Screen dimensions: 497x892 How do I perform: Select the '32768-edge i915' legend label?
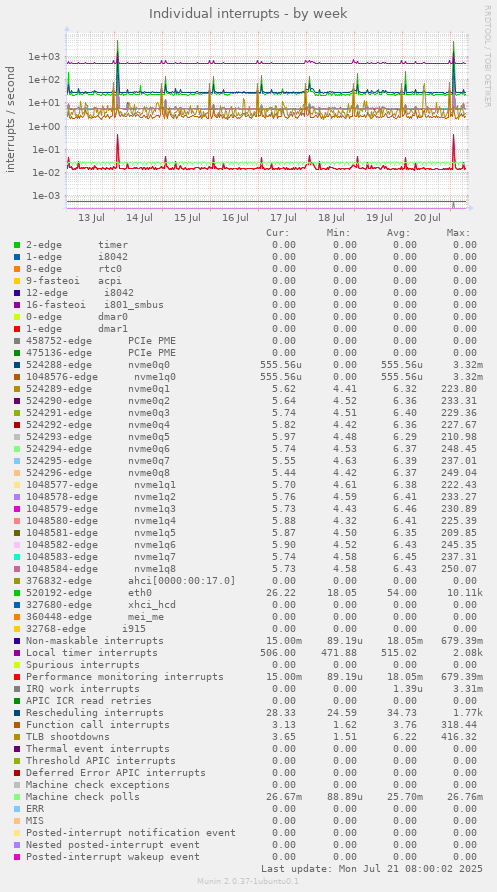click(x=86, y=628)
